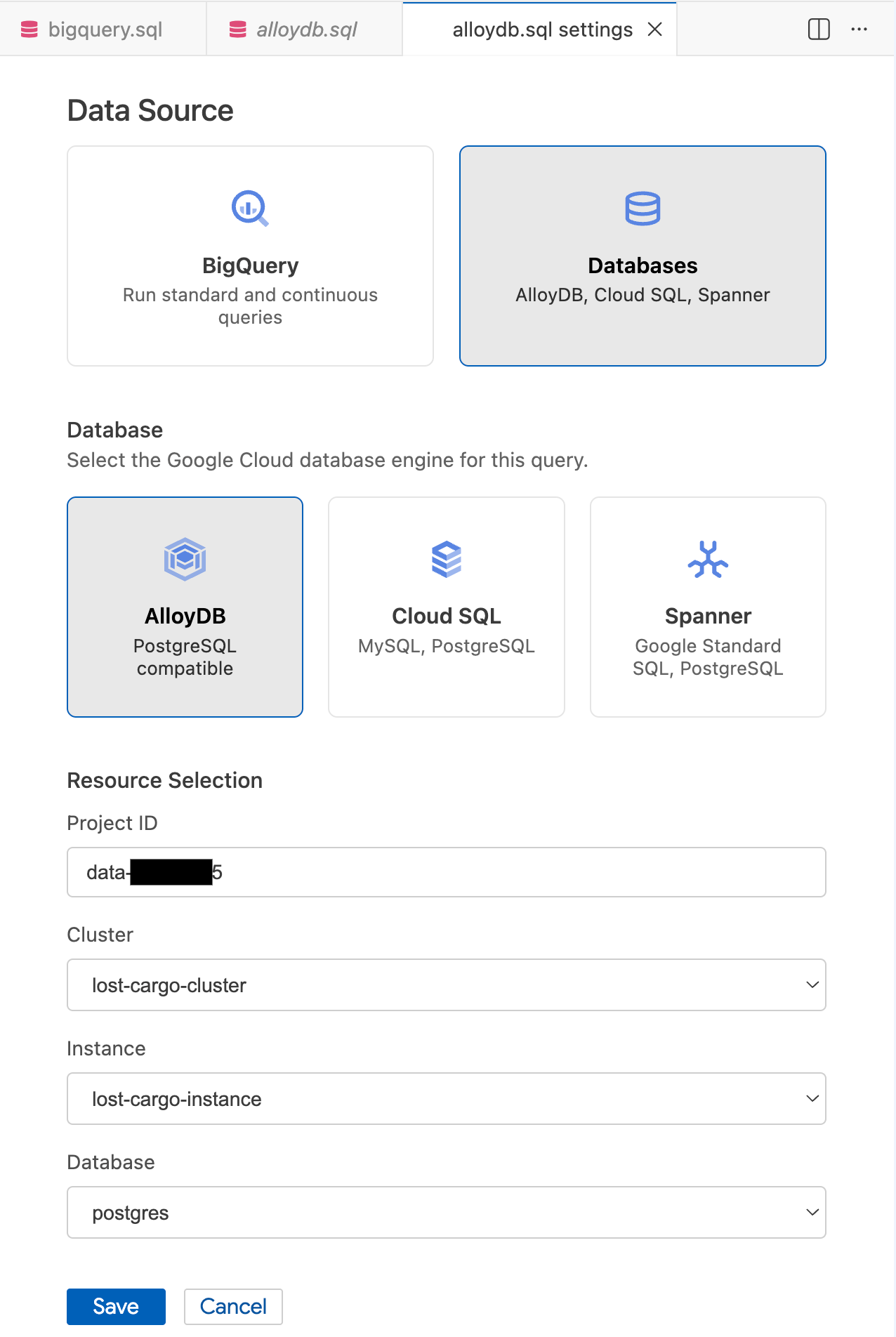Click the Data Source heading

[150, 111]
